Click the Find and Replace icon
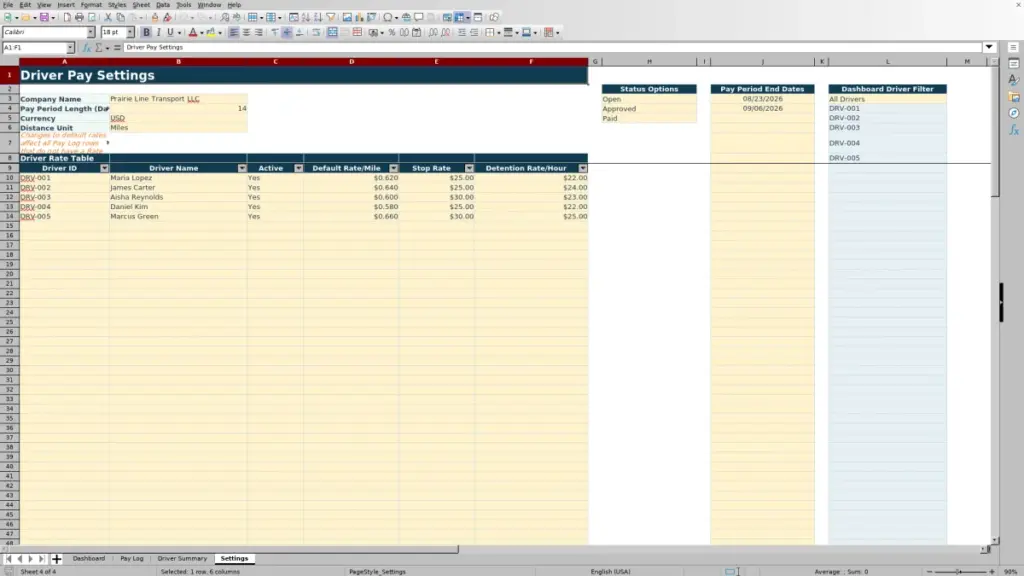 [224, 17]
